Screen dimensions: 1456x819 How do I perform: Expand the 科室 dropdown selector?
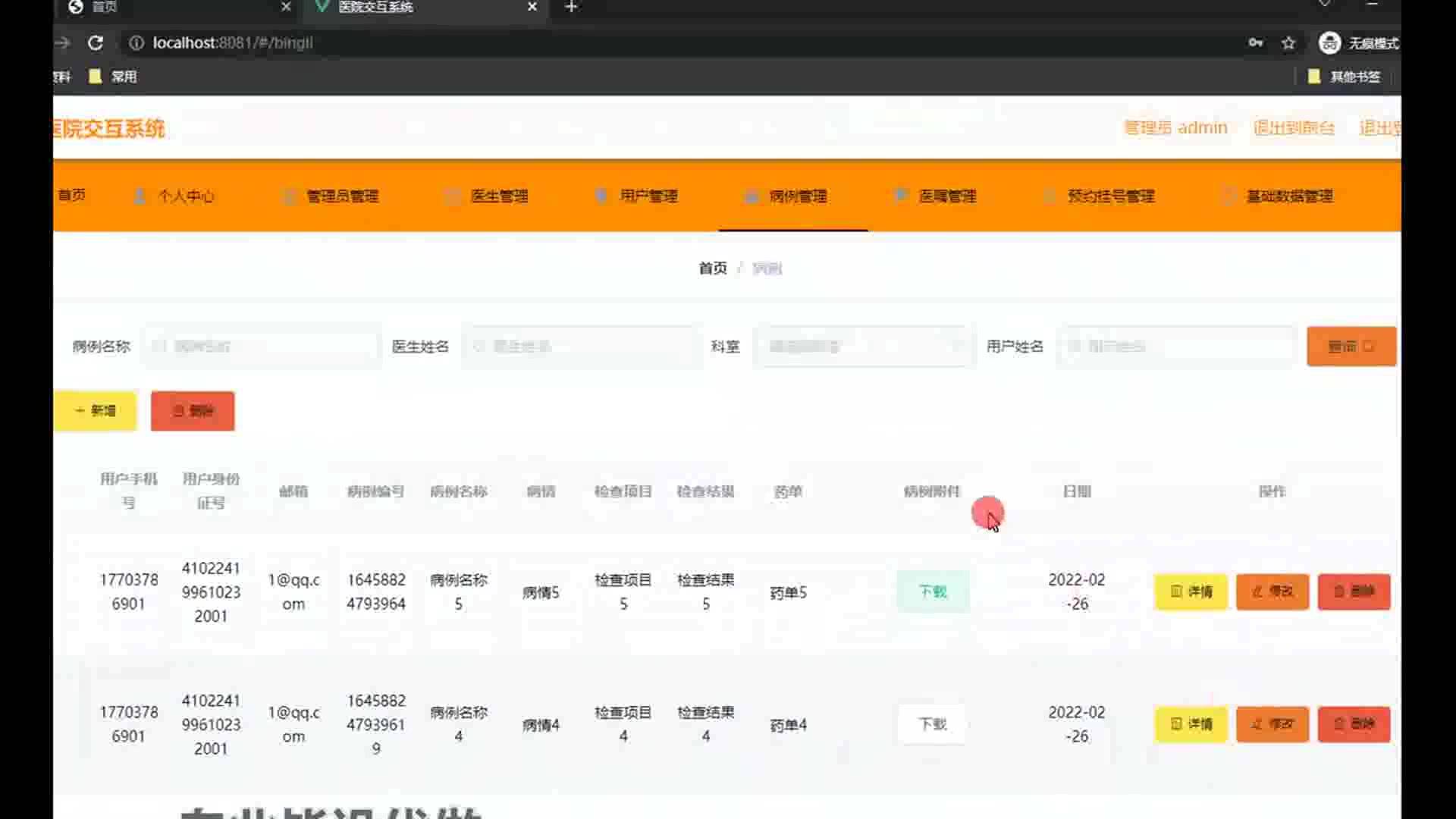[863, 347]
